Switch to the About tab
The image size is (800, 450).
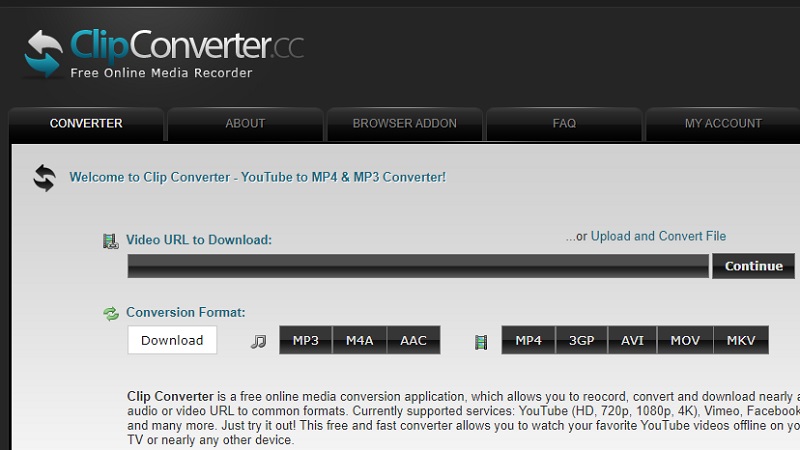pyautogui.click(x=245, y=123)
